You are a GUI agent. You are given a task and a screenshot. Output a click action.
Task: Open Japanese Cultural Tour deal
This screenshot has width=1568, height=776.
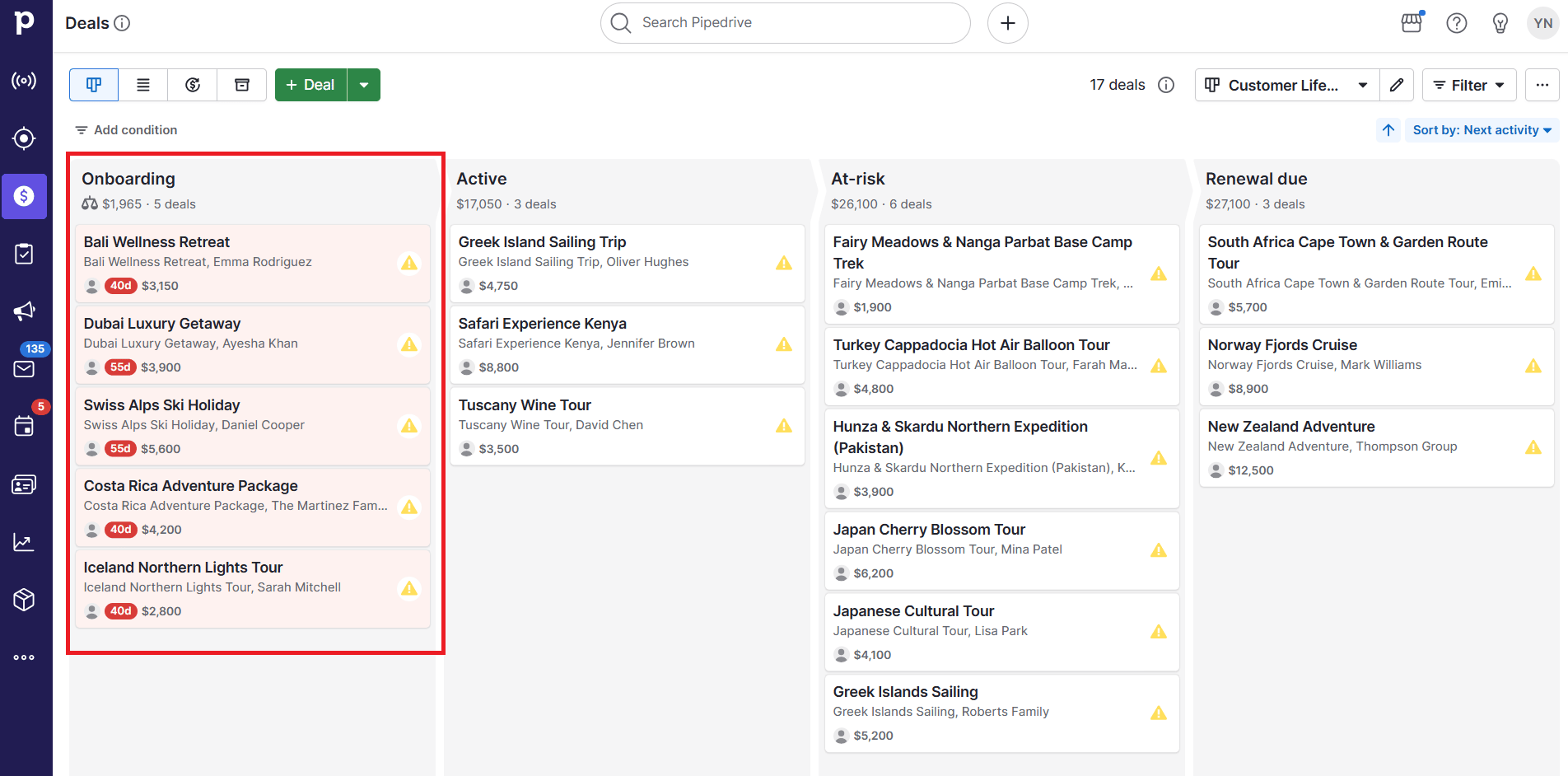pyautogui.click(x=1002, y=633)
